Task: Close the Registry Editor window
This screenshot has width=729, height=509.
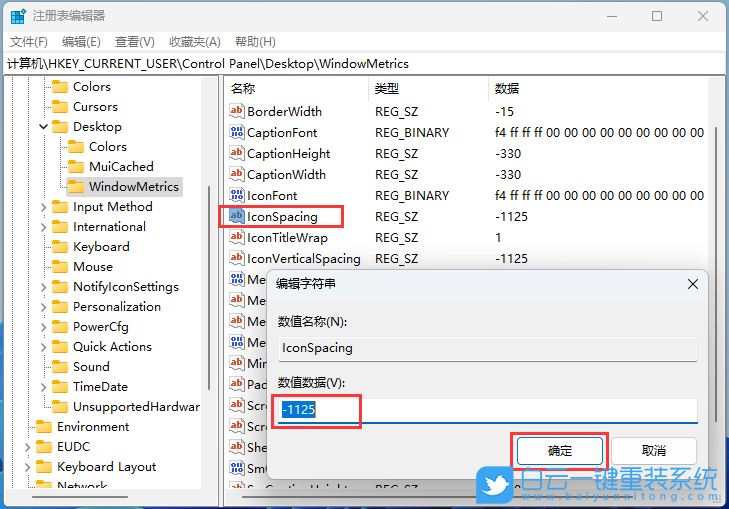Action: tap(702, 16)
